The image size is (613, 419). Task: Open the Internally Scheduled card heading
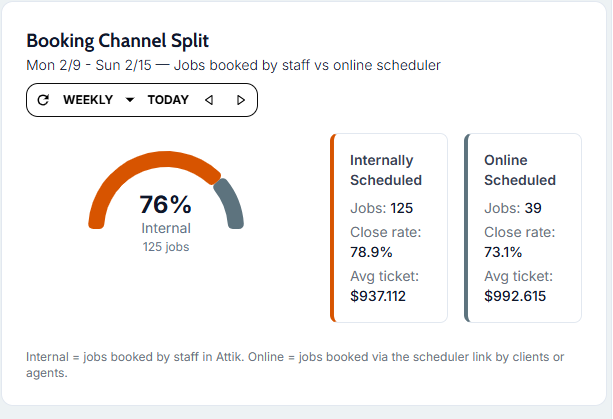tap(386, 170)
